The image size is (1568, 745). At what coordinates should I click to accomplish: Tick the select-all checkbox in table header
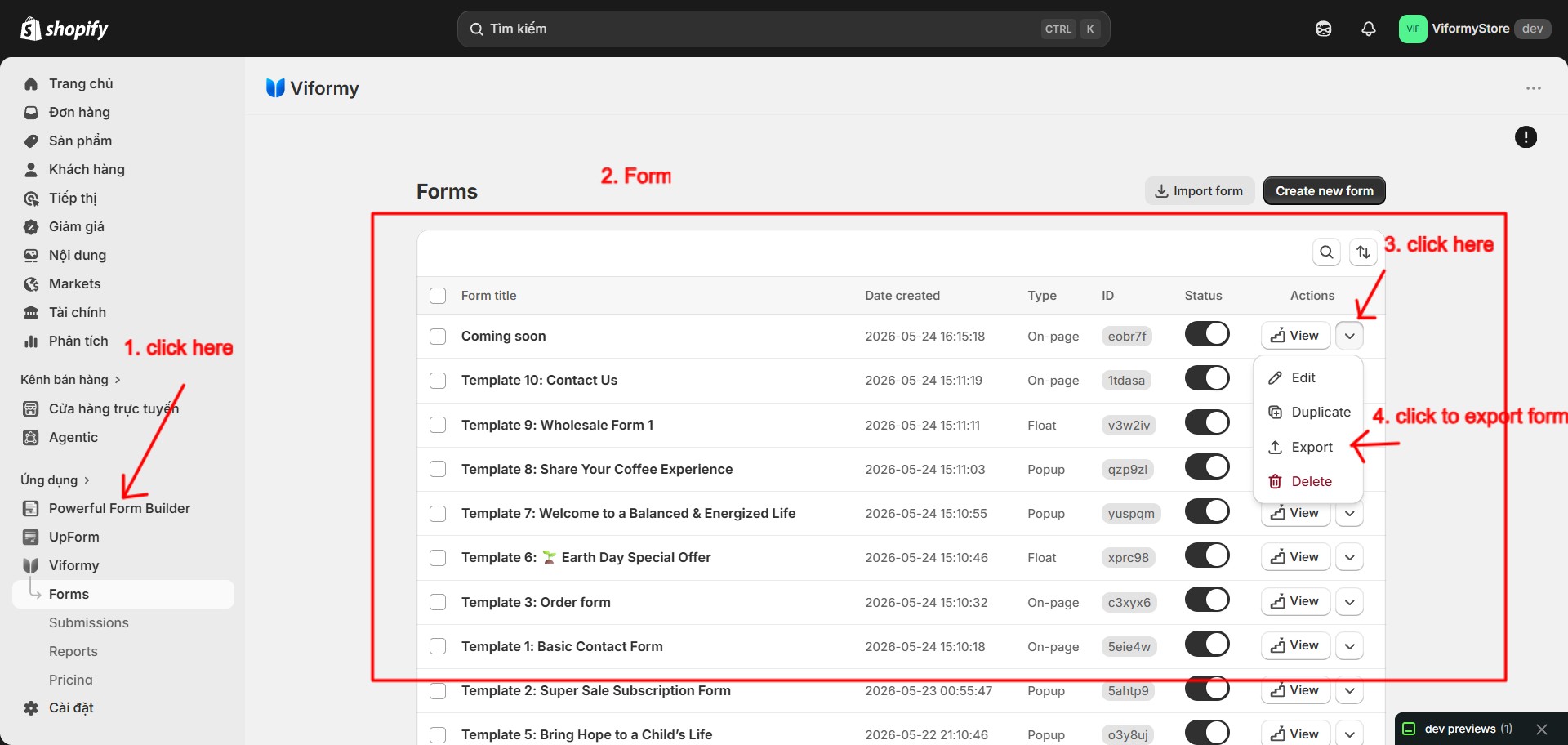tap(438, 296)
